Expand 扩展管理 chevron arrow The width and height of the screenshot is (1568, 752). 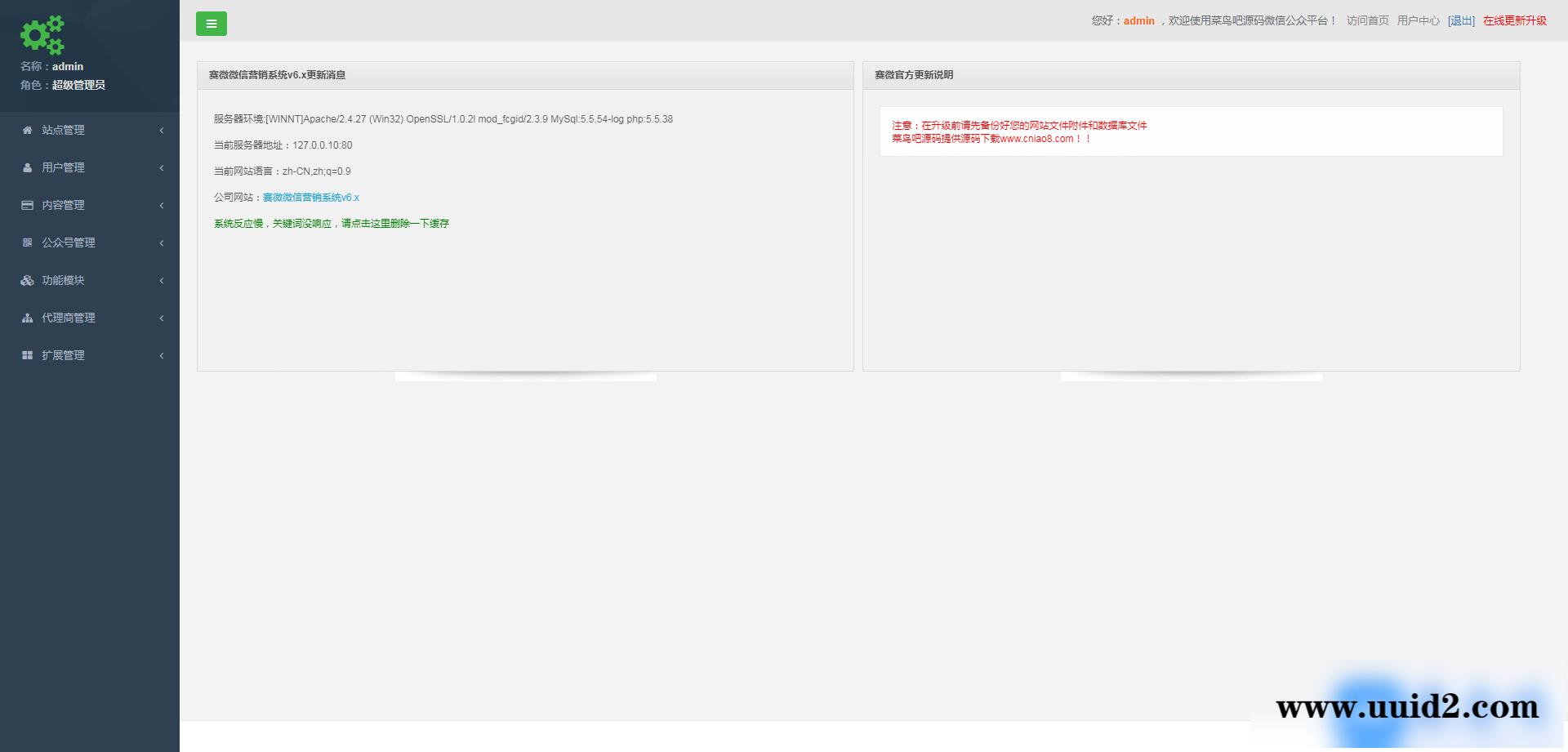[162, 355]
